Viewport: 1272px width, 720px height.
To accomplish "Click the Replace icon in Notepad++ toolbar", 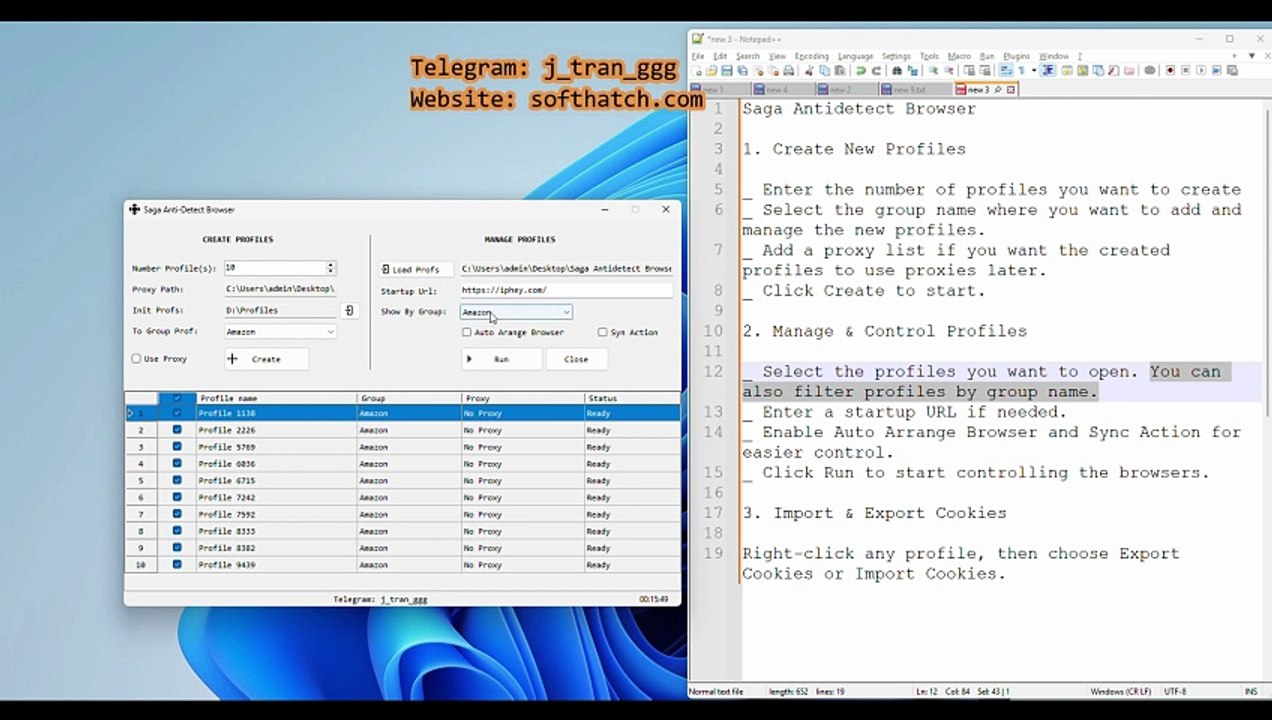I will point(912,71).
